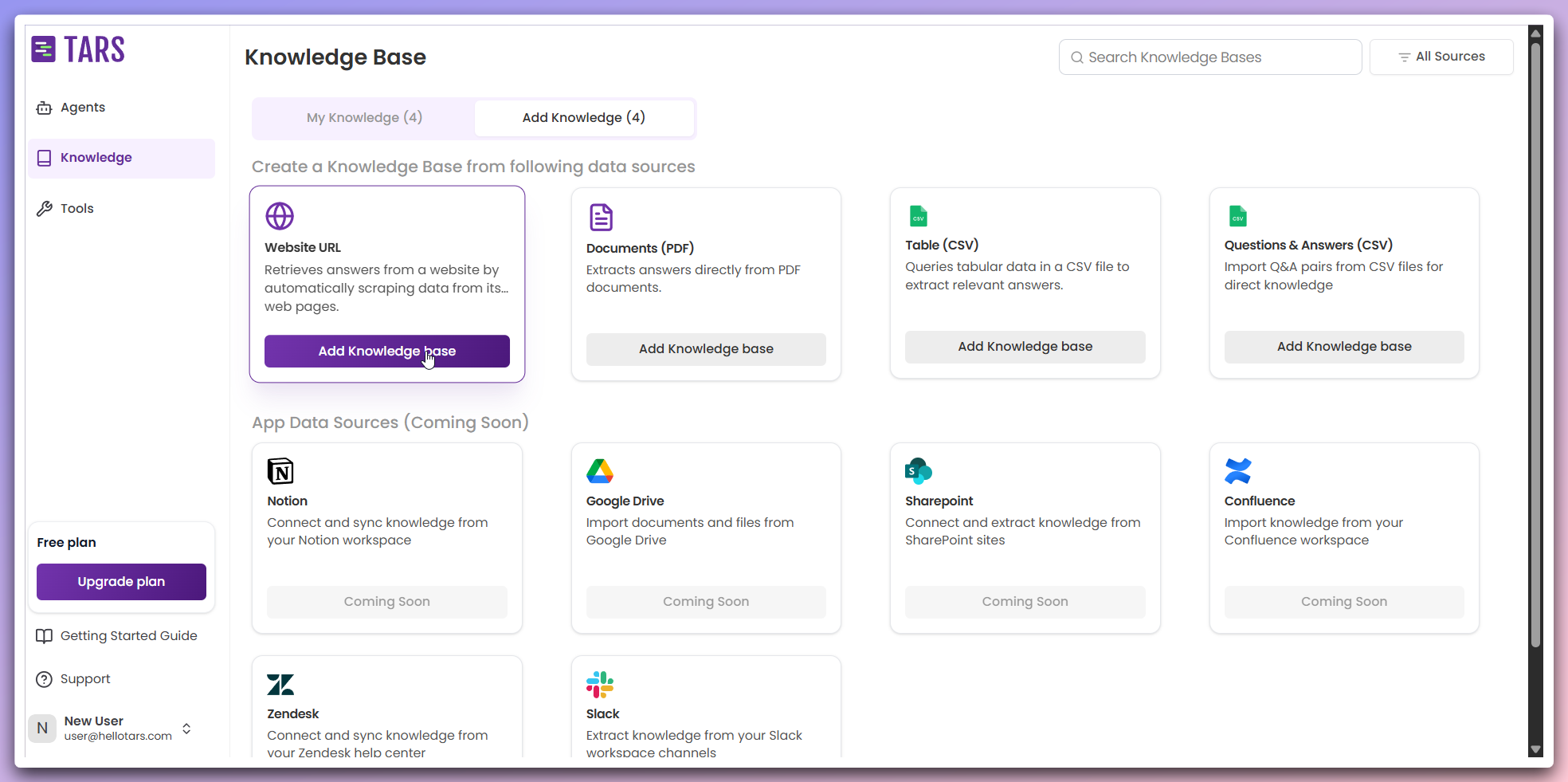Add Knowledge base for Table (CSV)
Screen dimensions: 1568x782
[x=1025, y=347]
